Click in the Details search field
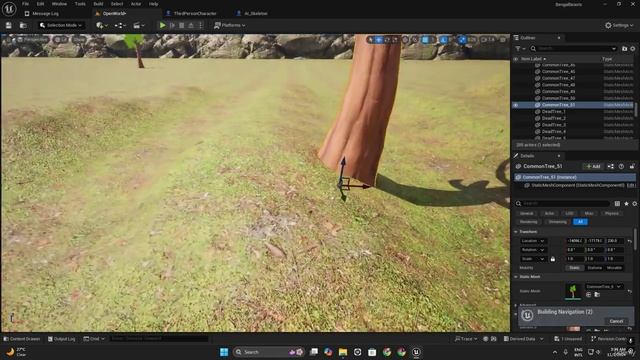The height and width of the screenshot is (360, 640). pyautogui.click(x=562, y=203)
